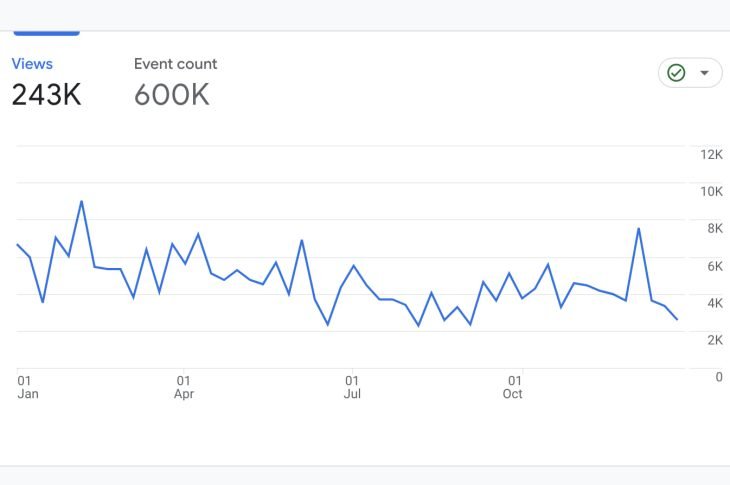Click the 01 Jan axis label
The height and width of the screenshot is (485, 730).
(x=27, y=387)
